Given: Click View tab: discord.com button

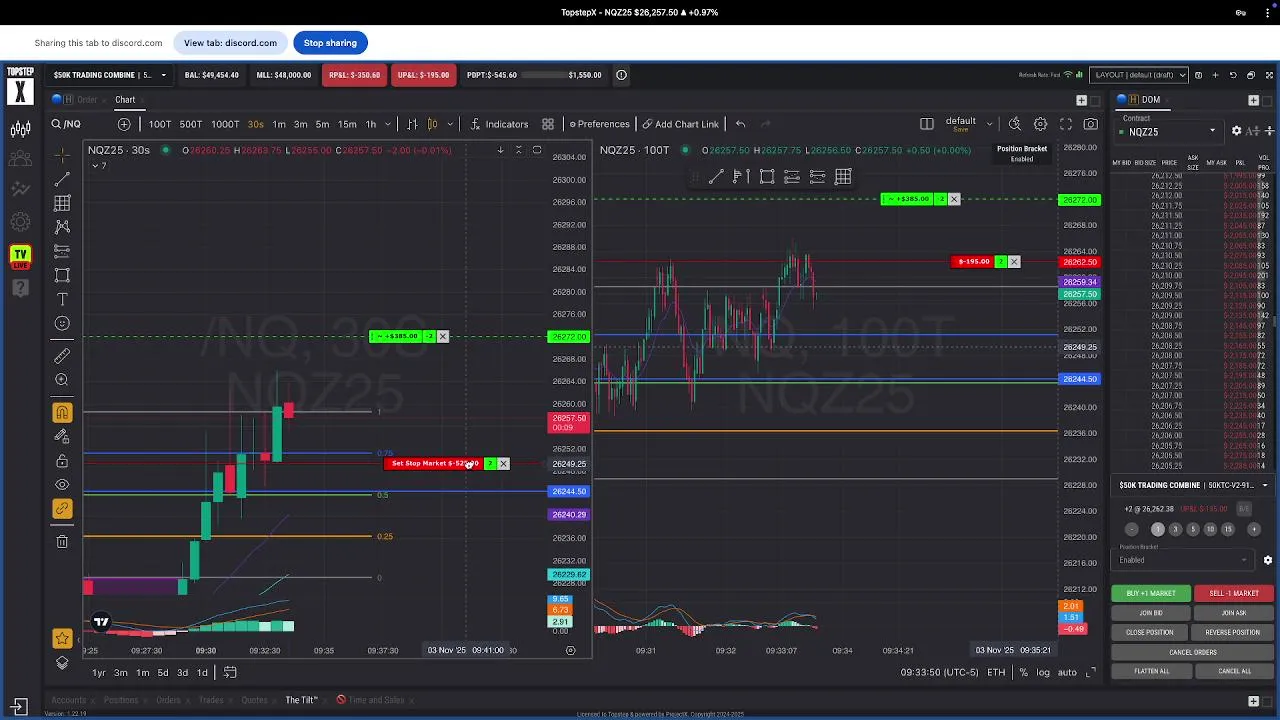Looking at the screenshot, I should pos(230,43).
